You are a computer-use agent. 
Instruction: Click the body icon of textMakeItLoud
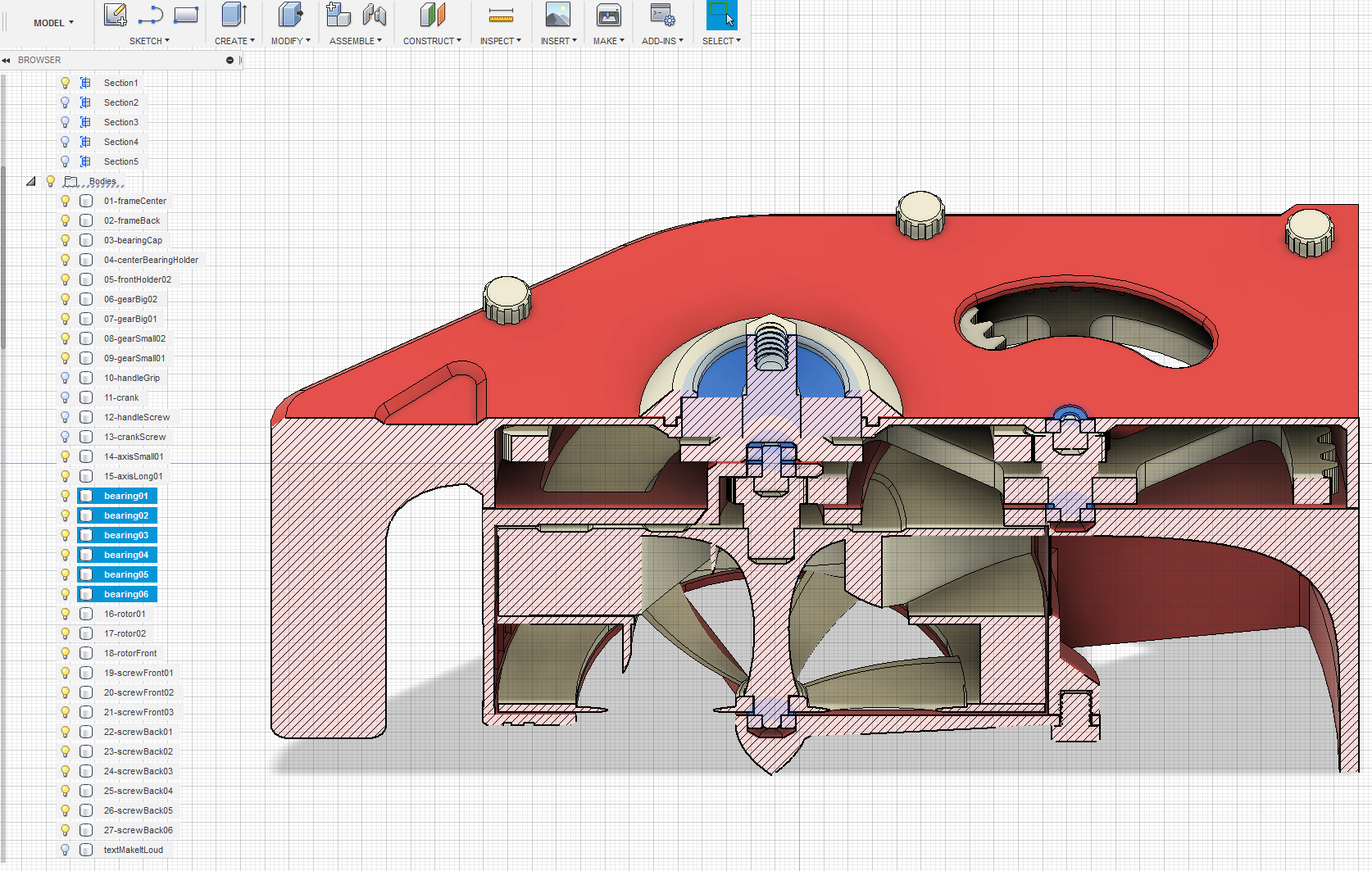tap(86, 850)
